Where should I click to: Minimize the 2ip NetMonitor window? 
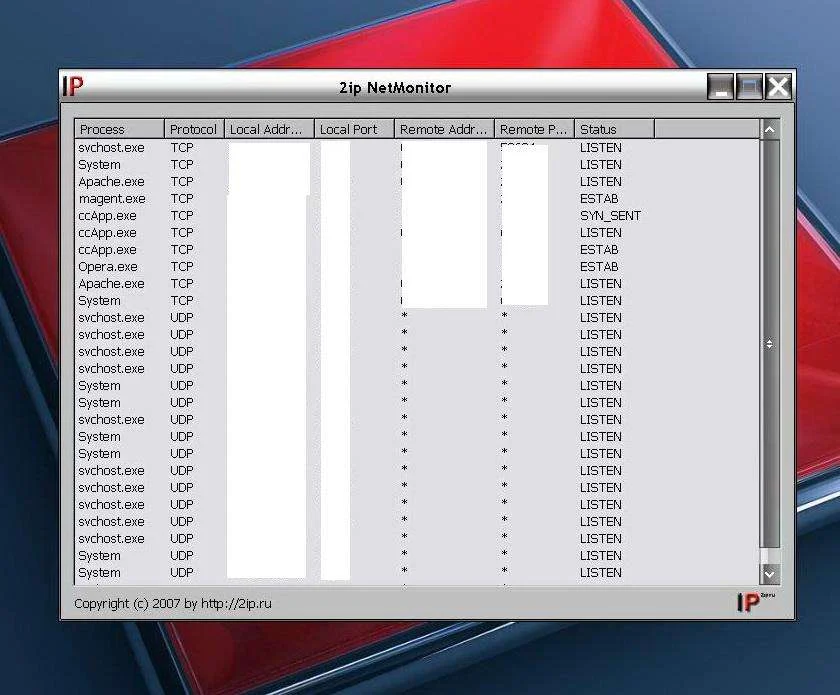720,87
